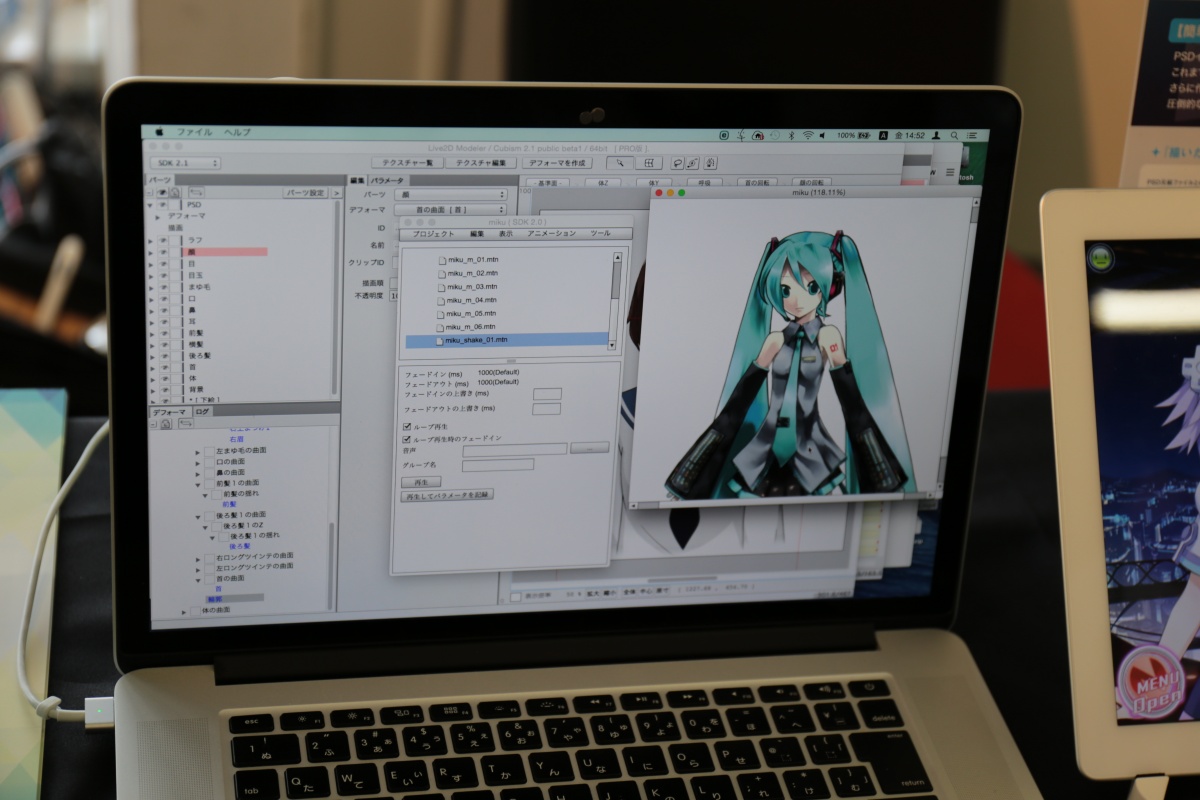Image resolution: width=1200 pixels, height=800 pixels.
Task: Click lock icon in Deformer panel header
Action: pyautogui.click(x=166, y=424)
